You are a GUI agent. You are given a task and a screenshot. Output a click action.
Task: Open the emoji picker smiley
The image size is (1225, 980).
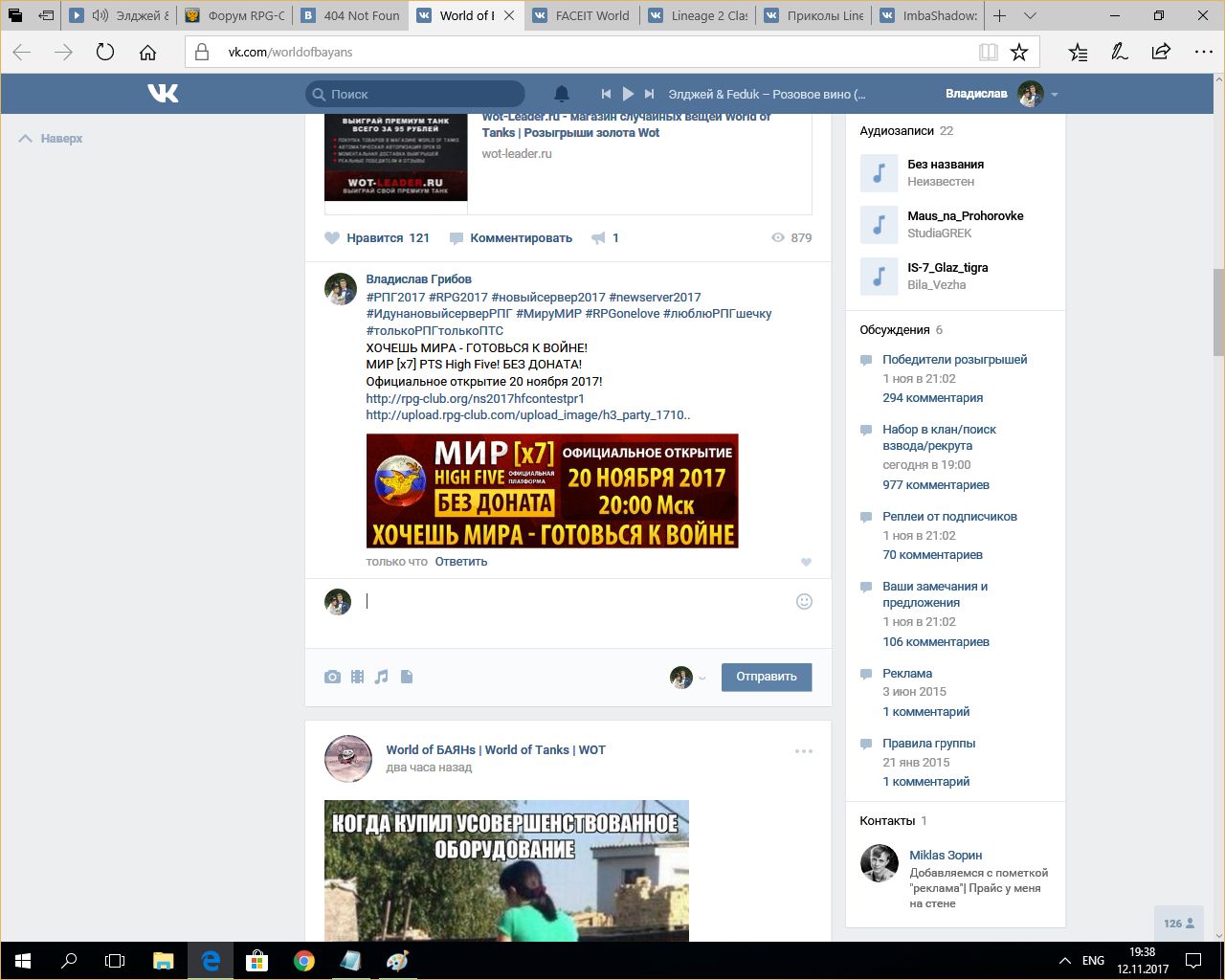click(x=804, y=601)
